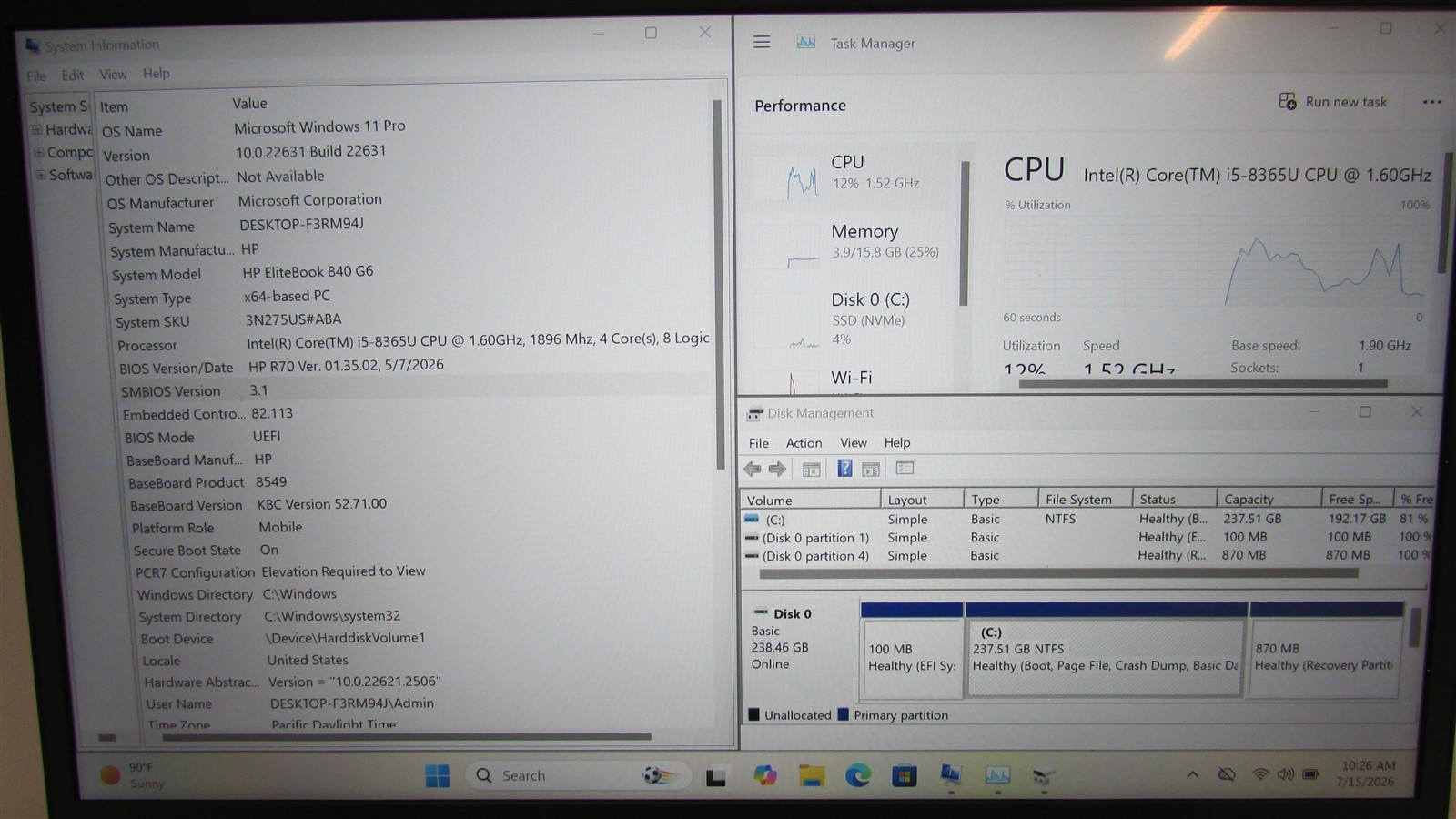Image resolution: width=1456 pixels, height=819 pixels.
Task: Select the SMBIOS Version row
Action: (415, 390)
